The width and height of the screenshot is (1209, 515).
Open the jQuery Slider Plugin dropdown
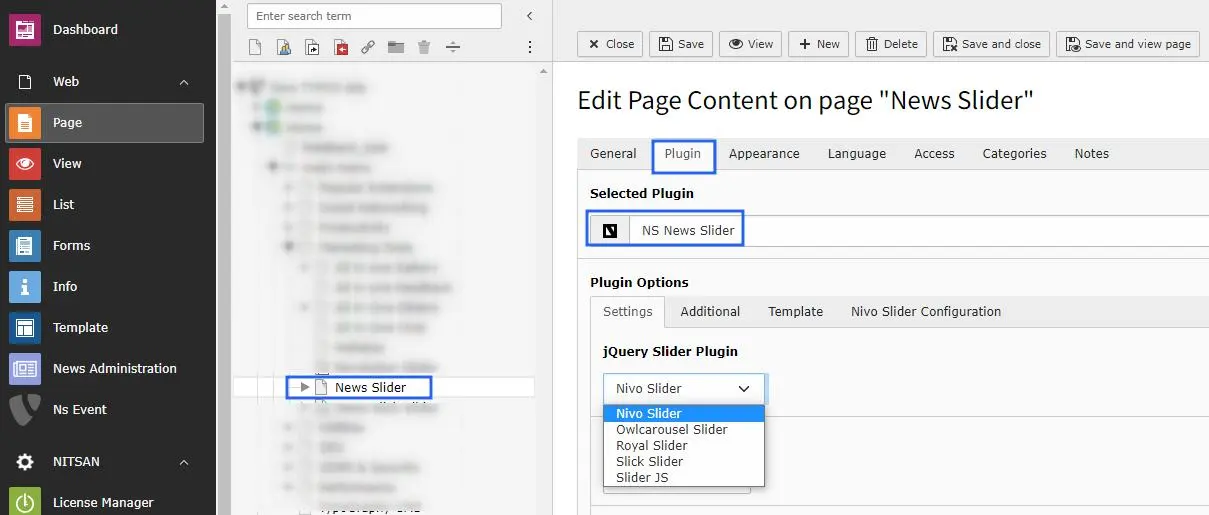tap(684, 389)
